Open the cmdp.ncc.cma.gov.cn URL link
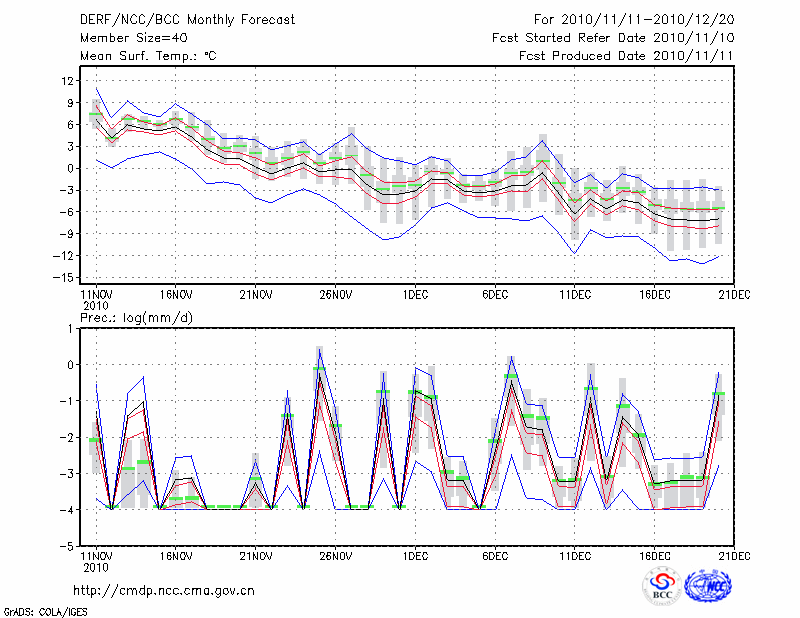The height and width of the screenshot is (618, 800). point(164,590)
